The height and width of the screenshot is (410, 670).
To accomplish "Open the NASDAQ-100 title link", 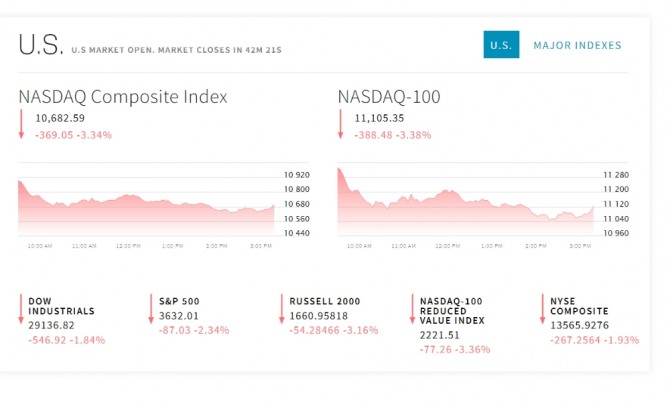I will [389, 97].
